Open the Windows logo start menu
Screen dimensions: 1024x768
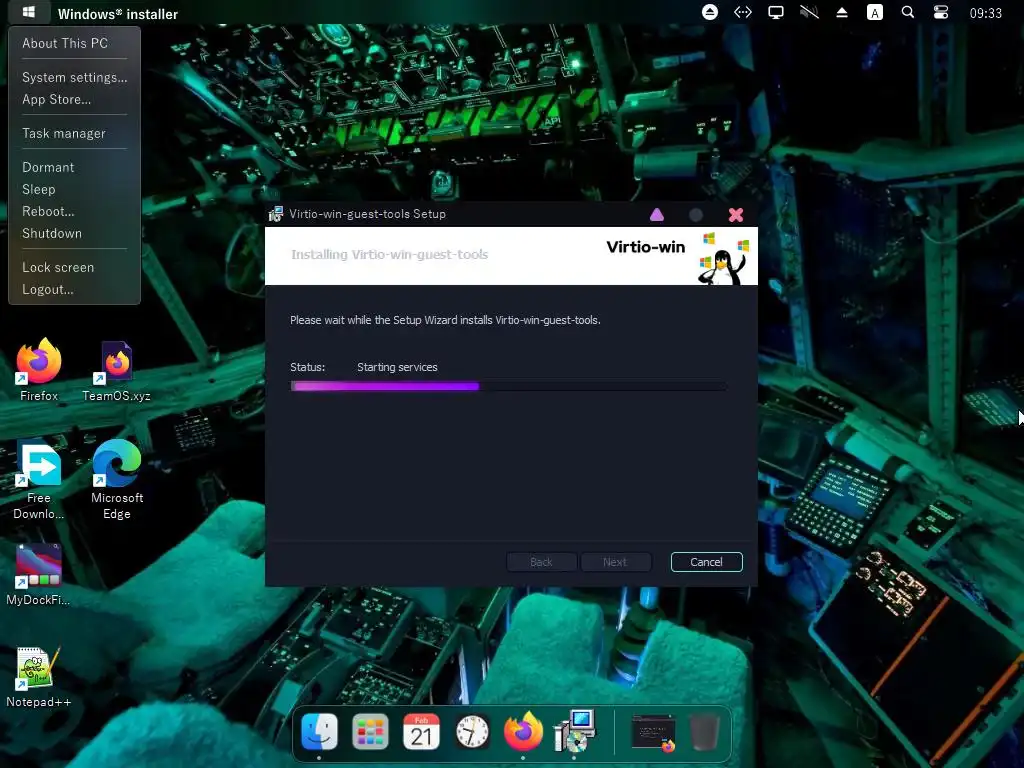pyautogui.click(x=28, y=12)
